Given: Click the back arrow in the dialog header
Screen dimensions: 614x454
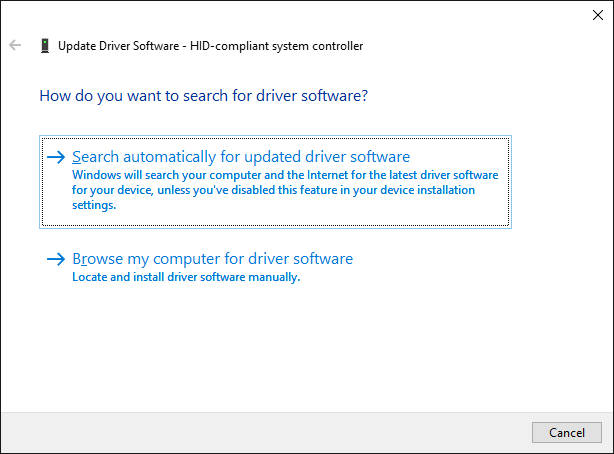Looking at the screenshot, I should point(15,45).
